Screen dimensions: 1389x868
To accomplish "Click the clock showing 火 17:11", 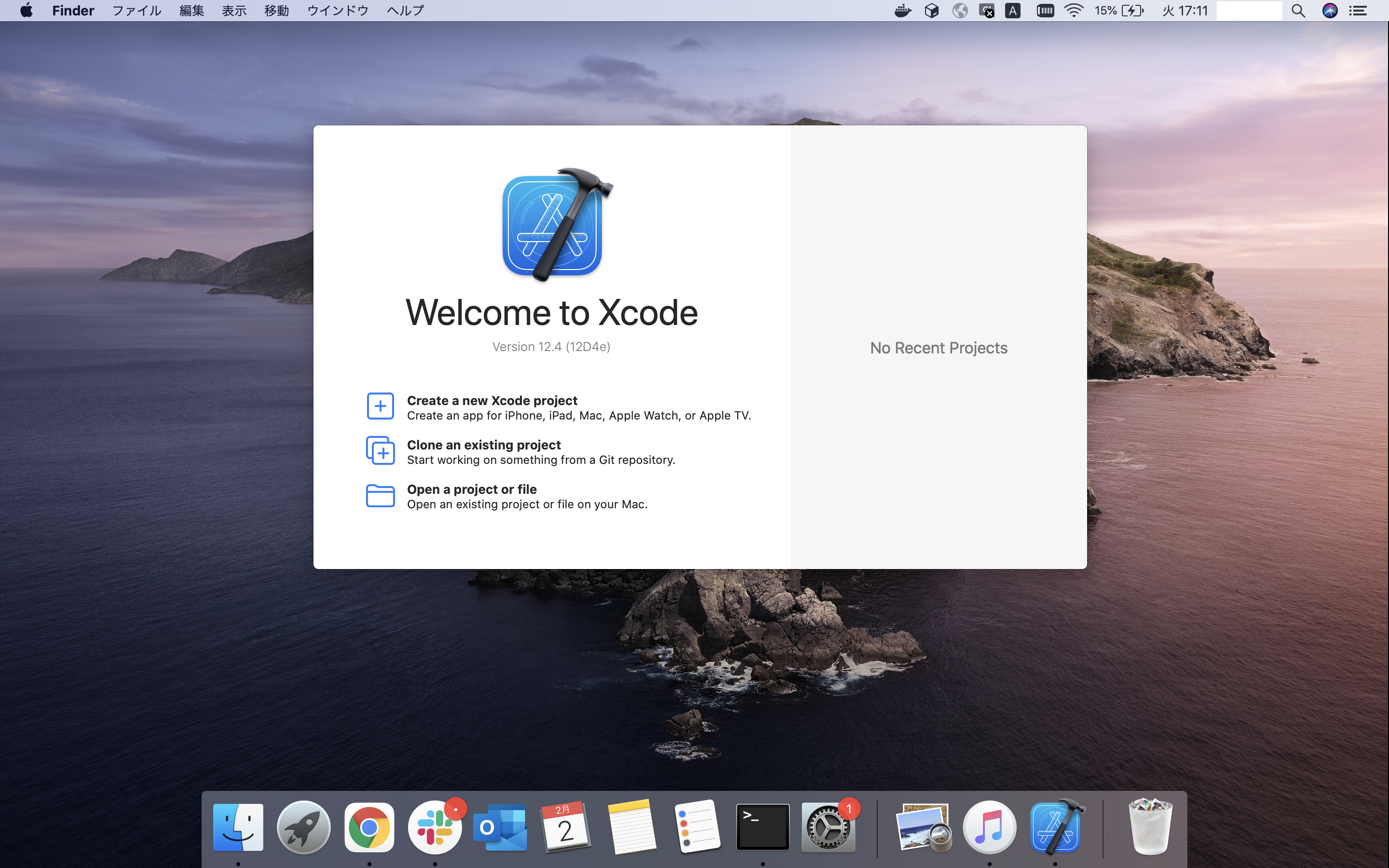I will (x=1185, y=10).
